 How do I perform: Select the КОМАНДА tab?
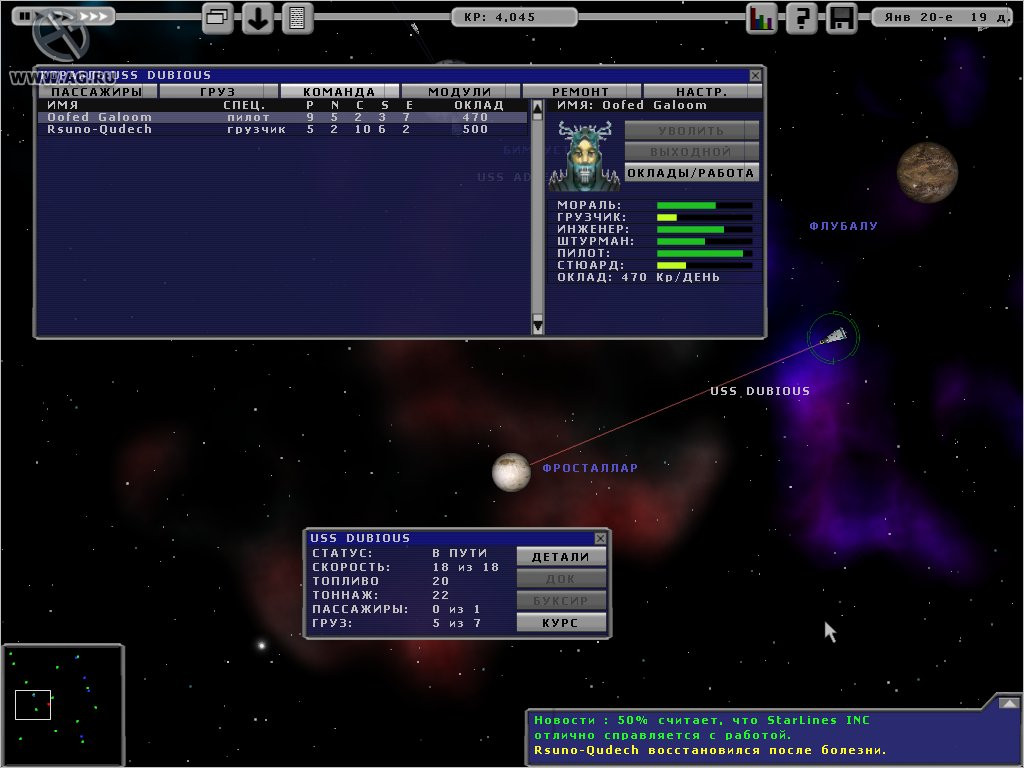339,91
